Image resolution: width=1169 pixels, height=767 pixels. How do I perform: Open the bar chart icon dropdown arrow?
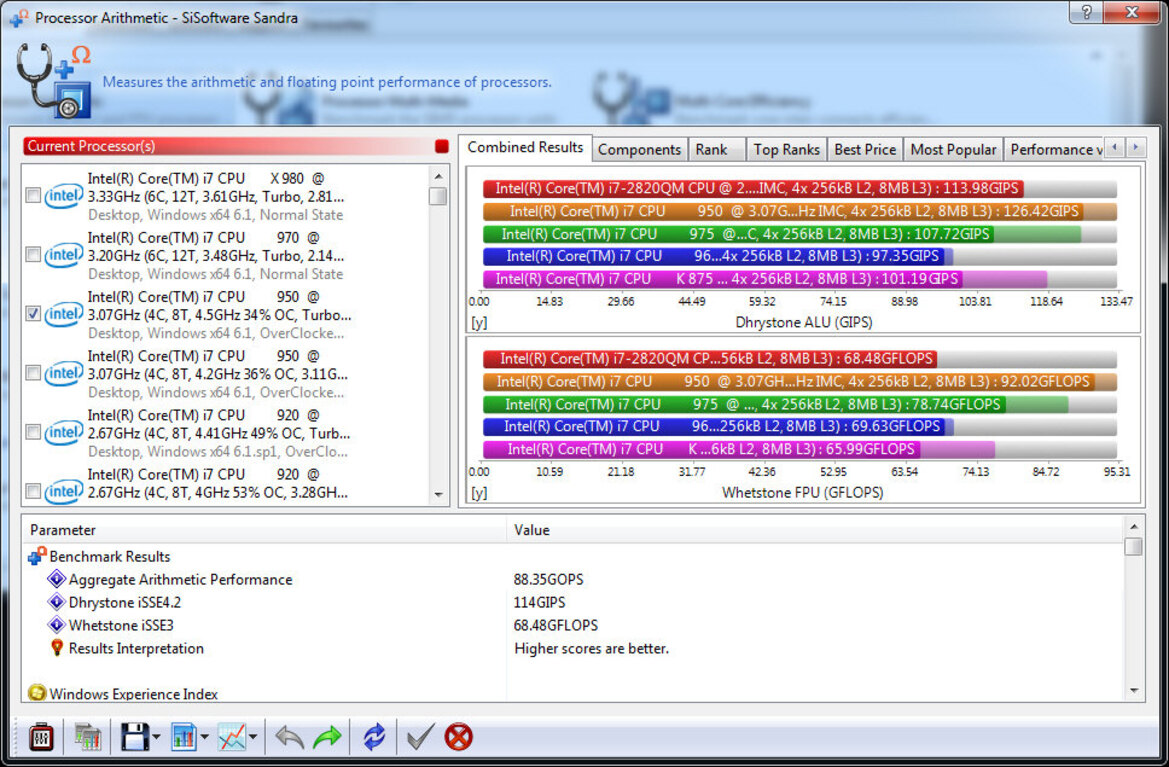[204, 738]
